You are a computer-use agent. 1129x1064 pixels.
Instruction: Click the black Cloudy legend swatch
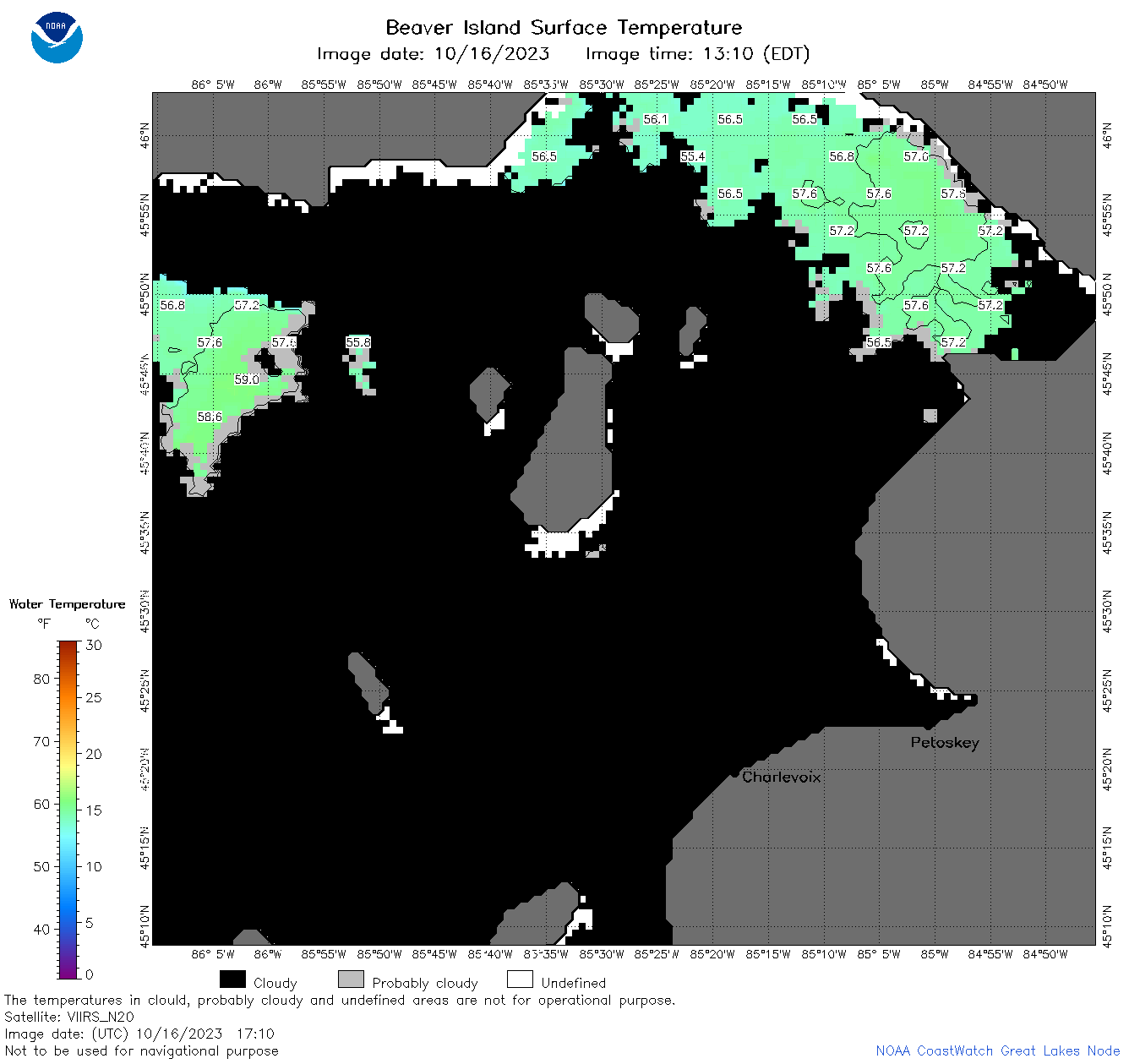(232, 979)
